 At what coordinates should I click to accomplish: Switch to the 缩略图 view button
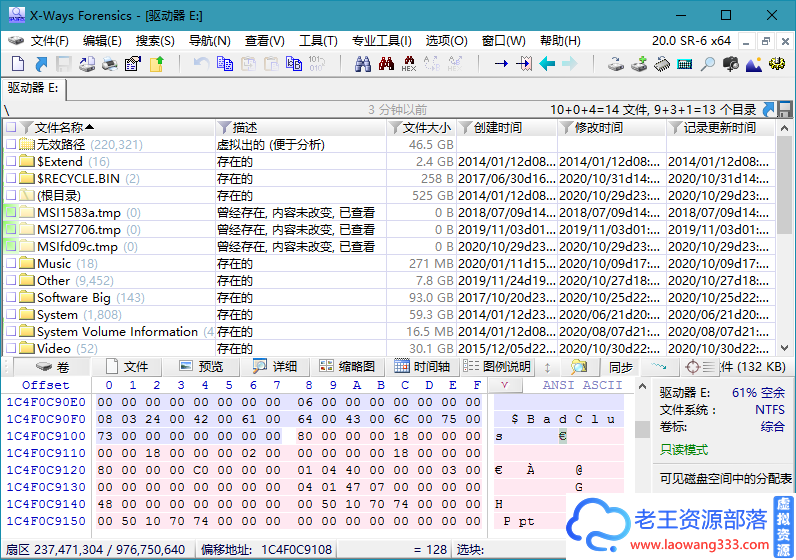point(347,367)
